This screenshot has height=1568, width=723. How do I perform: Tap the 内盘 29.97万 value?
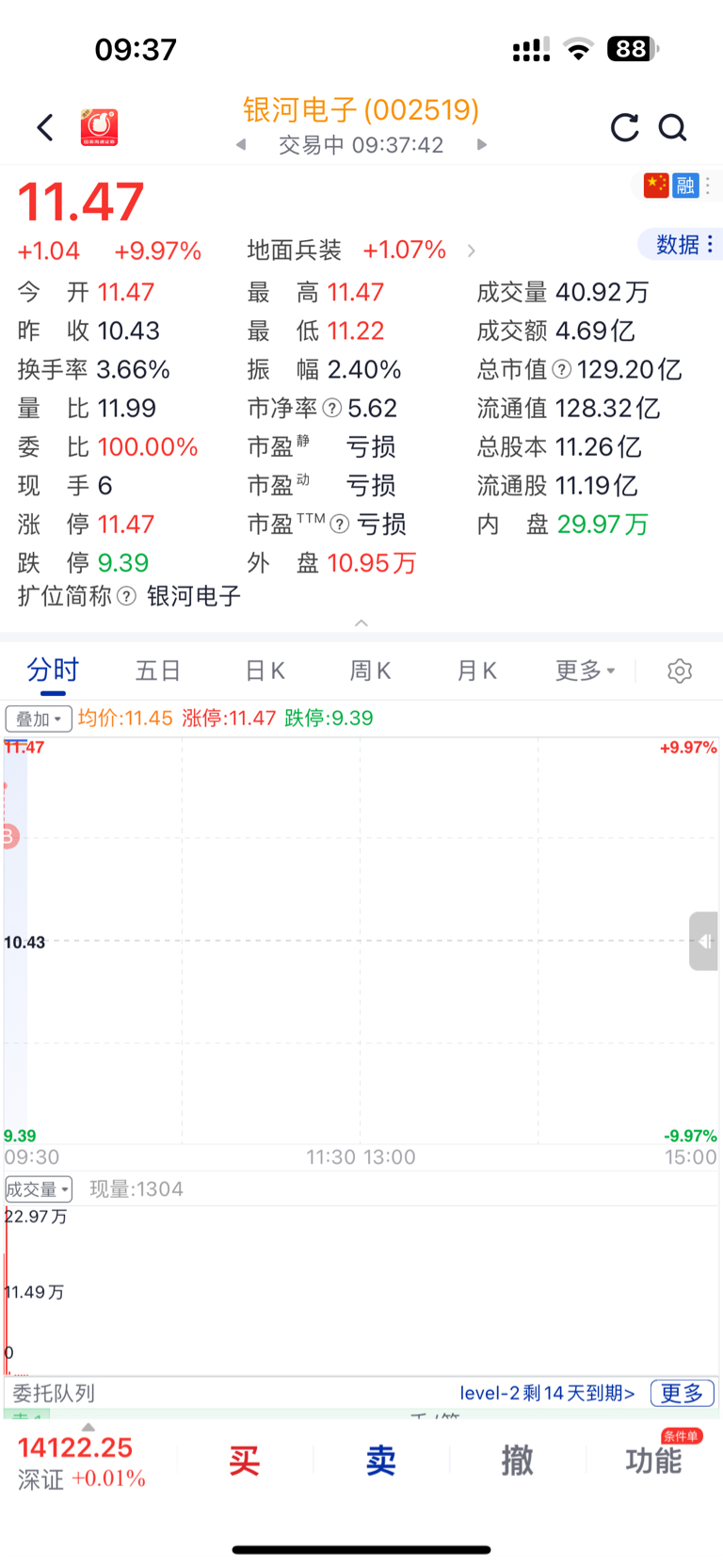(x=602, y=524)
